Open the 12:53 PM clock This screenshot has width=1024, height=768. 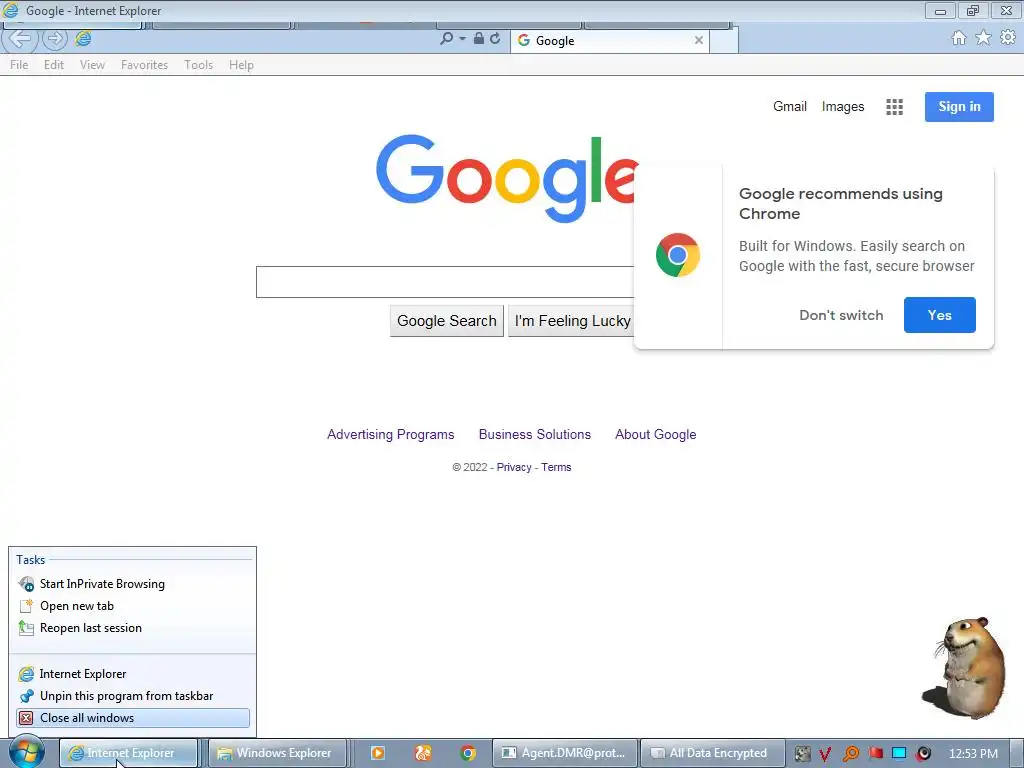point(973,754)
